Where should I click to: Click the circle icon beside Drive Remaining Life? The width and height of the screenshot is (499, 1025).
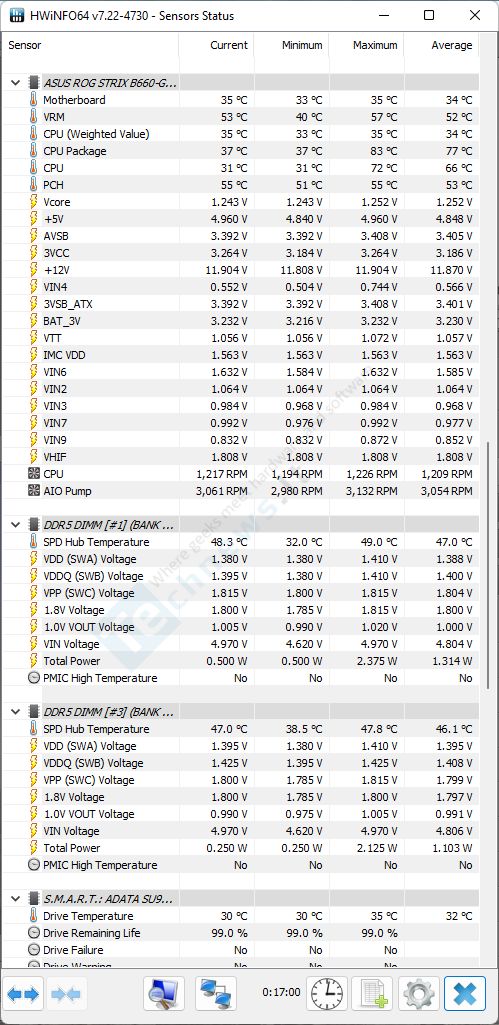click(x=33, y=933)
